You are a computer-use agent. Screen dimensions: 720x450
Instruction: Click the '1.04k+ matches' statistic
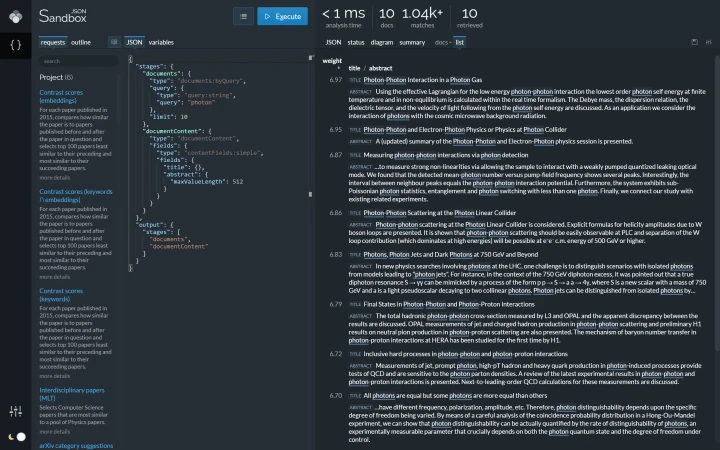pos(422,17)
